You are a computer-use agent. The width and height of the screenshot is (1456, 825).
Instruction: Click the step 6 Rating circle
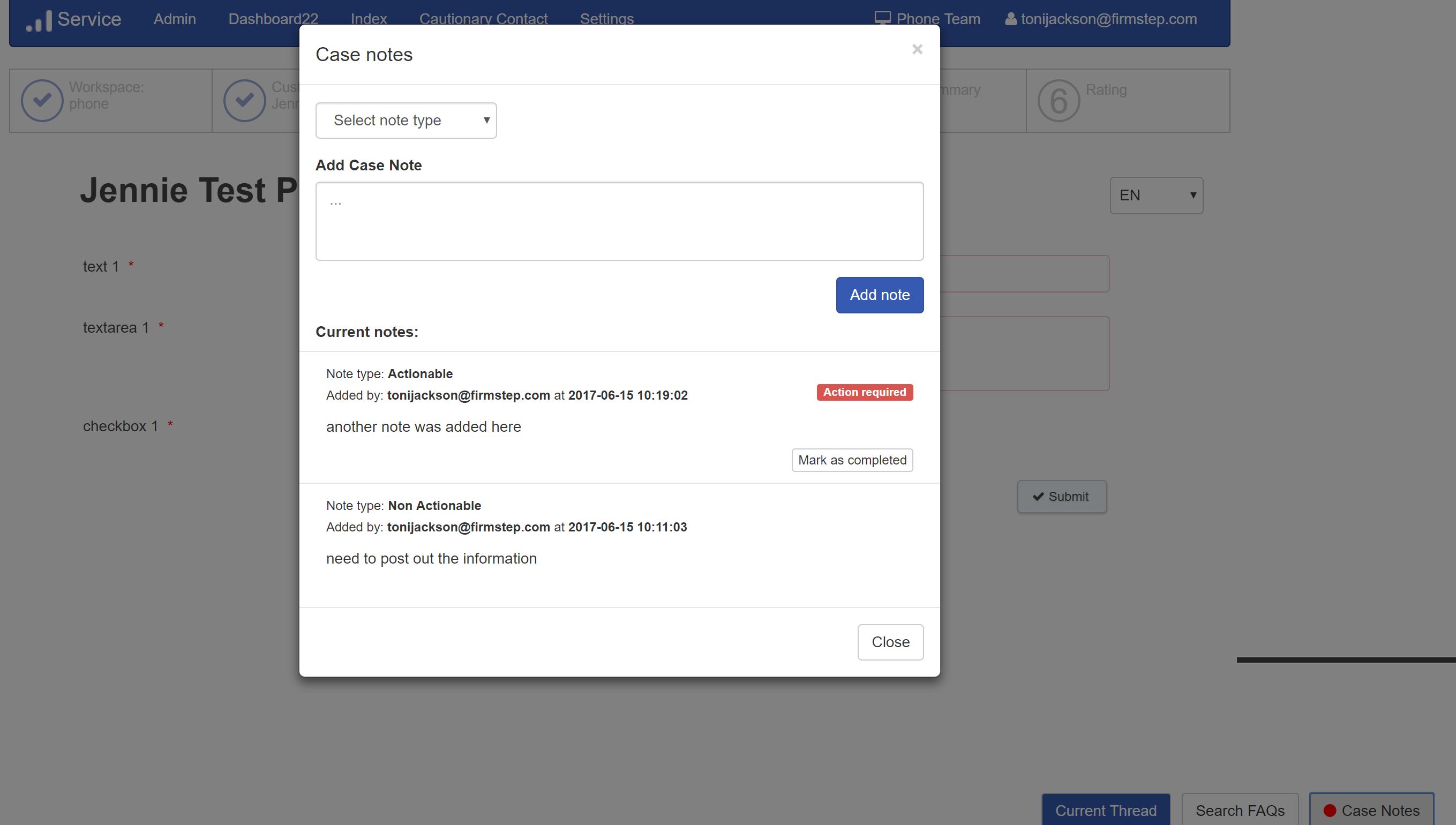coord(1059,101)
